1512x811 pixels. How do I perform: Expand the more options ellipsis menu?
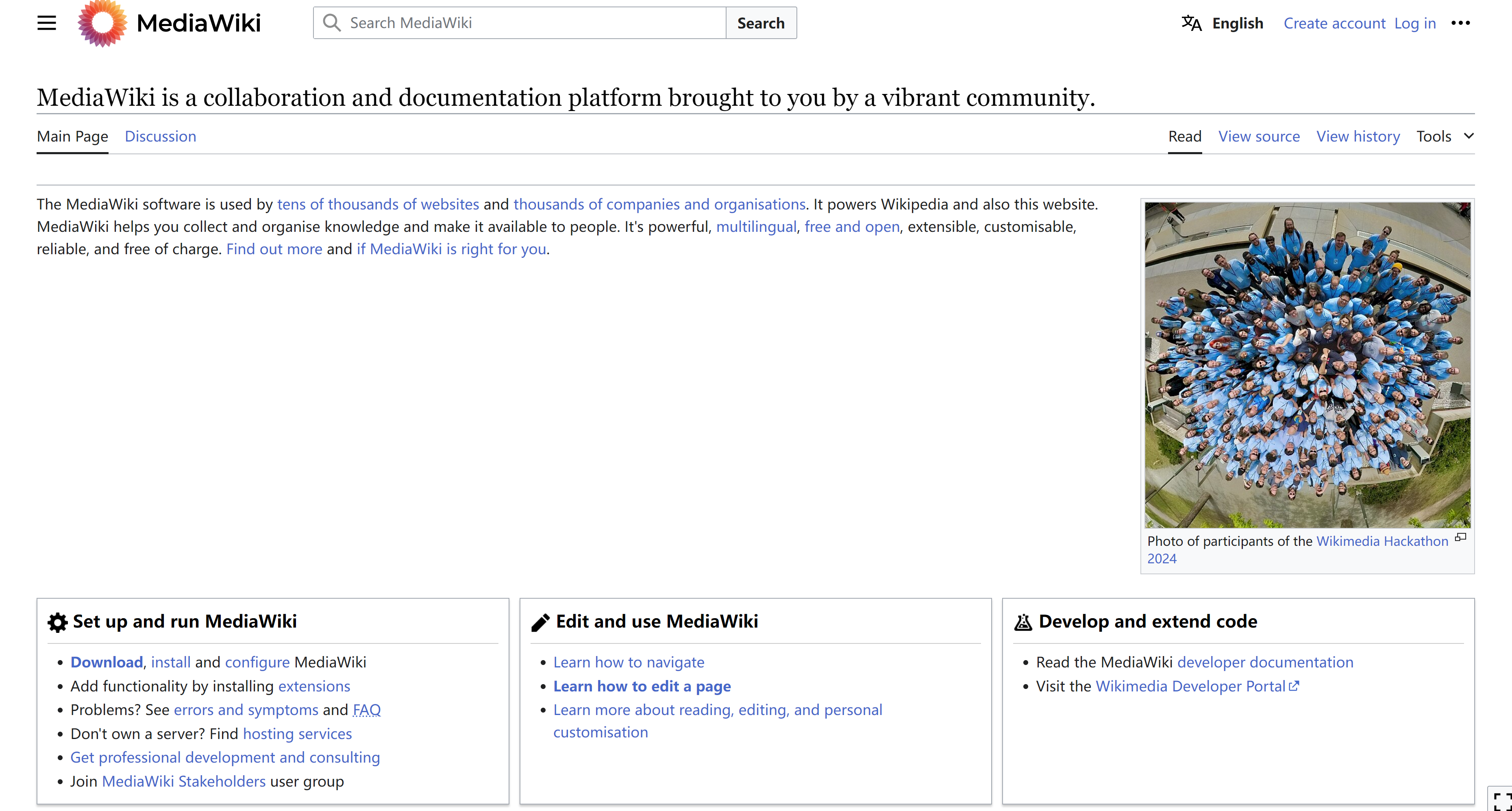[x=1462, y=22]
